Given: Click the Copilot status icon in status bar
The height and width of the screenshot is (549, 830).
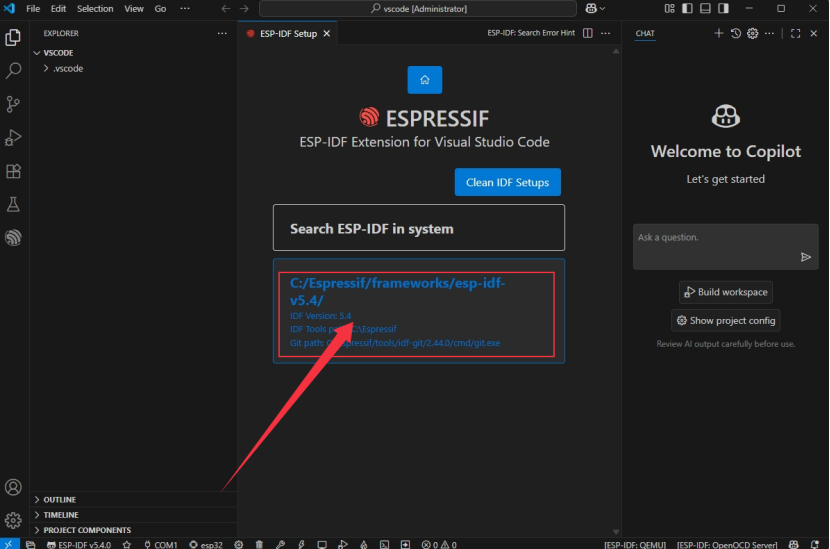Looking at the screenshot, I should (x=793, y=544).
